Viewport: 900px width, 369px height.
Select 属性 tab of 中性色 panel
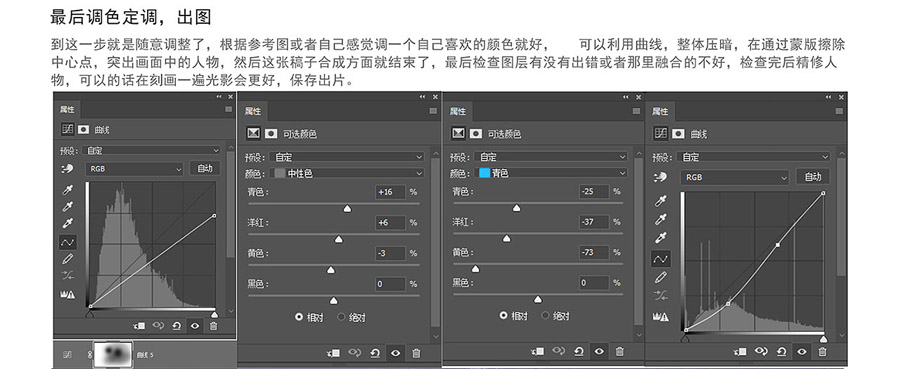click(x=253, y=111)
